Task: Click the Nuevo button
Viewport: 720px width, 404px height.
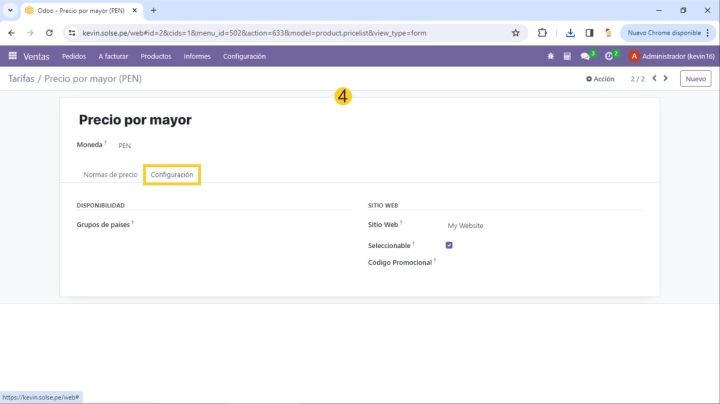Action: [x=695, y=78]
